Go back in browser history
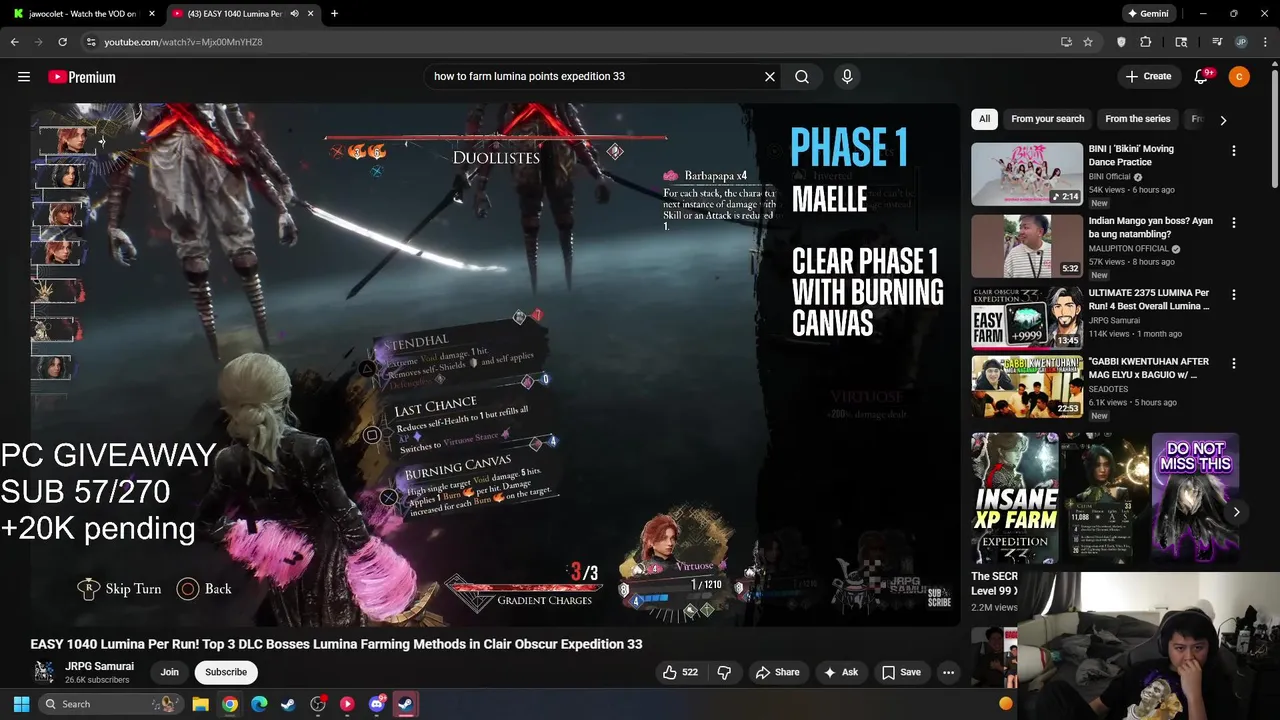Screen dimensions: 1280x720 [14, 42]
